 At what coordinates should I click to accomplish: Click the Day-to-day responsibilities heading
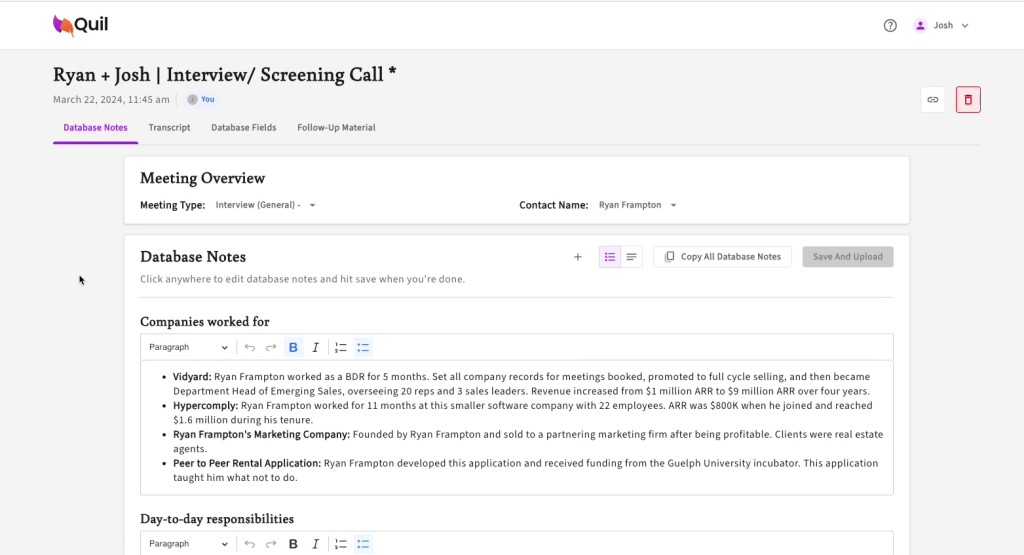tap(217, 519)
